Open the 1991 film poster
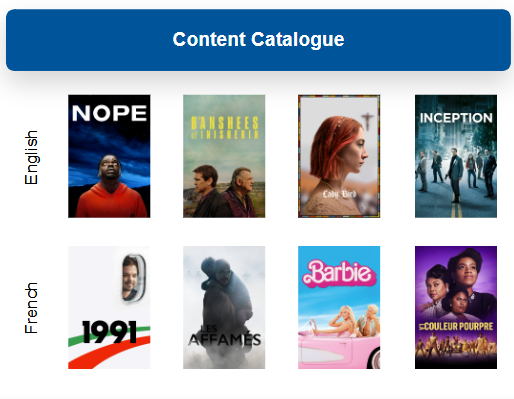This screenshot has width=514, height=399. click(109, 307)
